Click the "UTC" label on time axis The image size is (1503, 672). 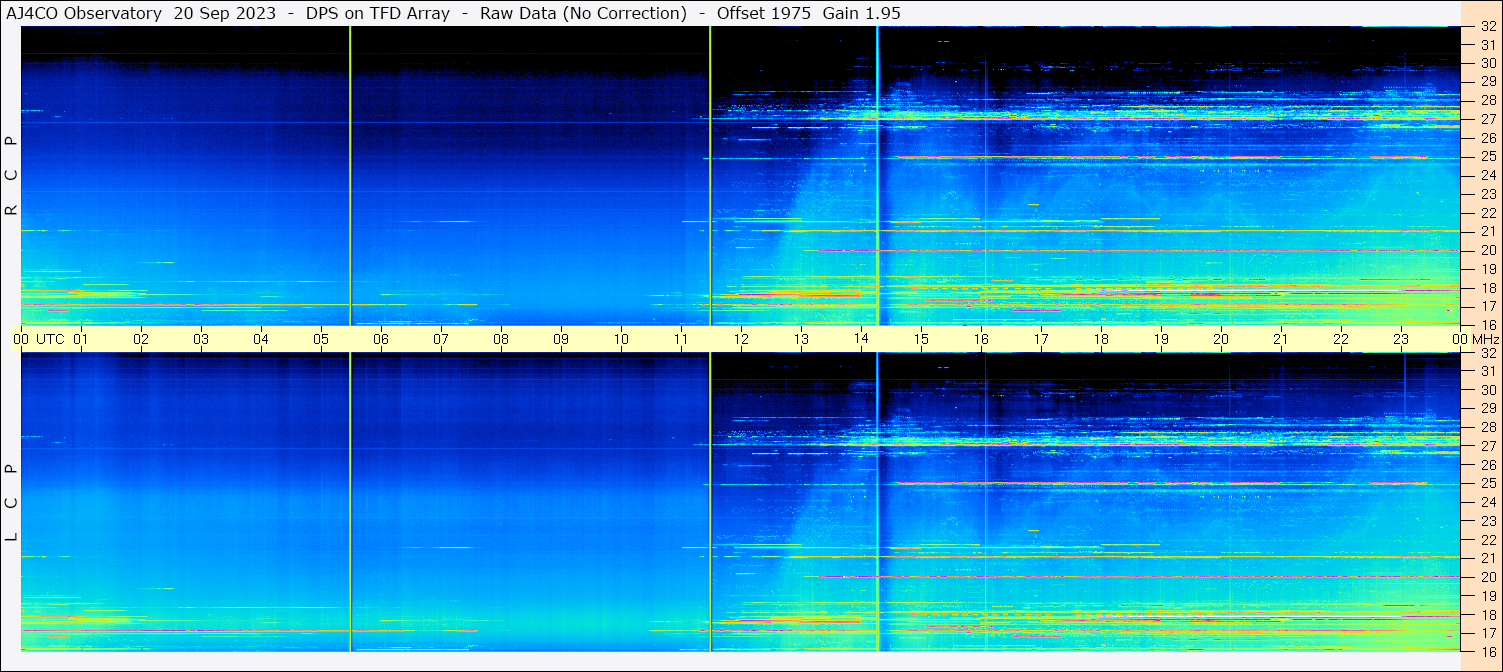pyautogui.click(x=50, y=339)
